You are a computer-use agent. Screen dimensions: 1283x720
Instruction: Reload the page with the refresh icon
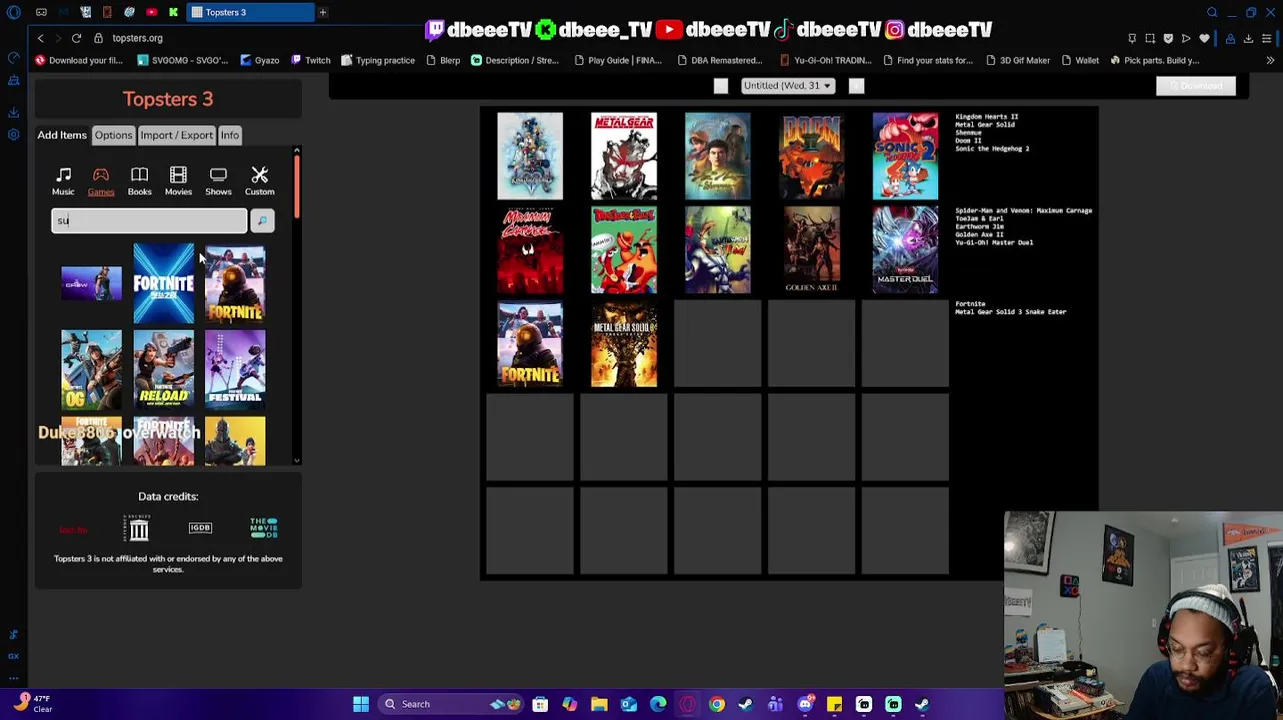click(76, 38)
